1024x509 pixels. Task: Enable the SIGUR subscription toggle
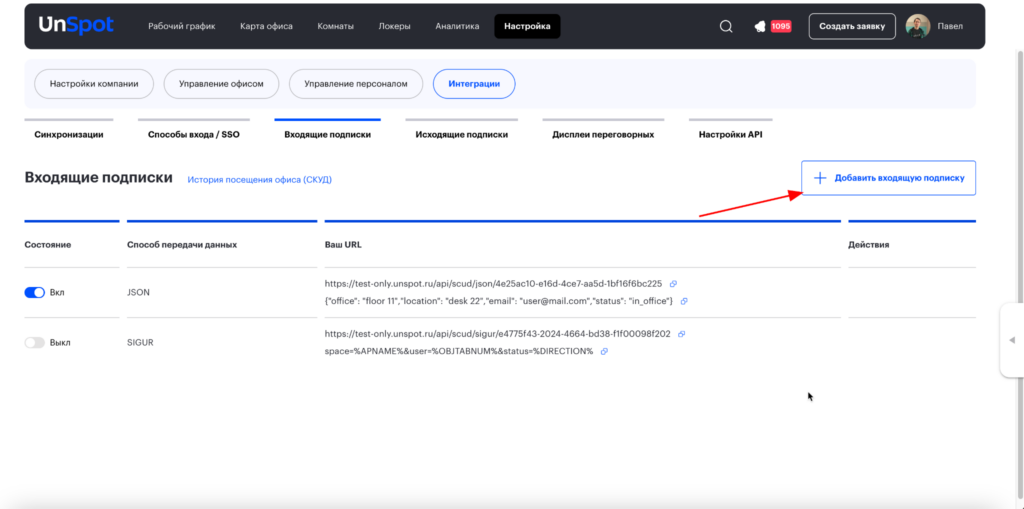(x=35, y=342)
